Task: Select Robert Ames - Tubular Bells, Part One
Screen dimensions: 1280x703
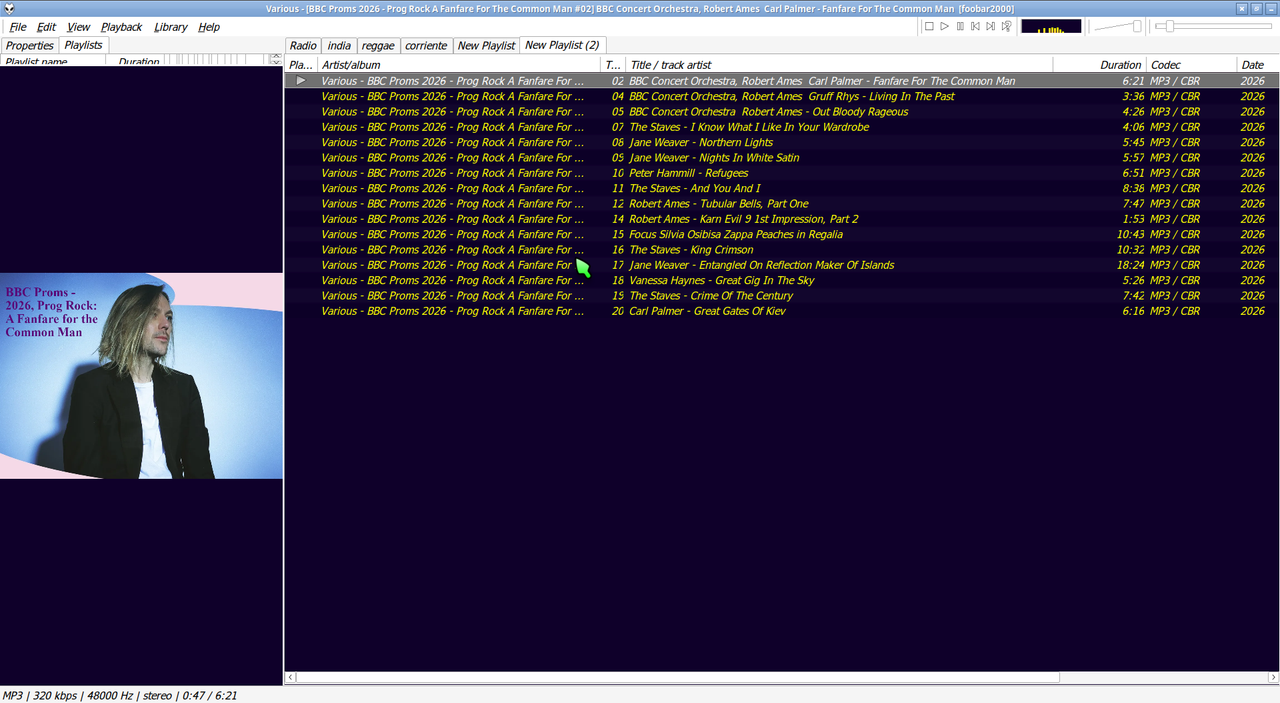Action: tap(782, 204)
